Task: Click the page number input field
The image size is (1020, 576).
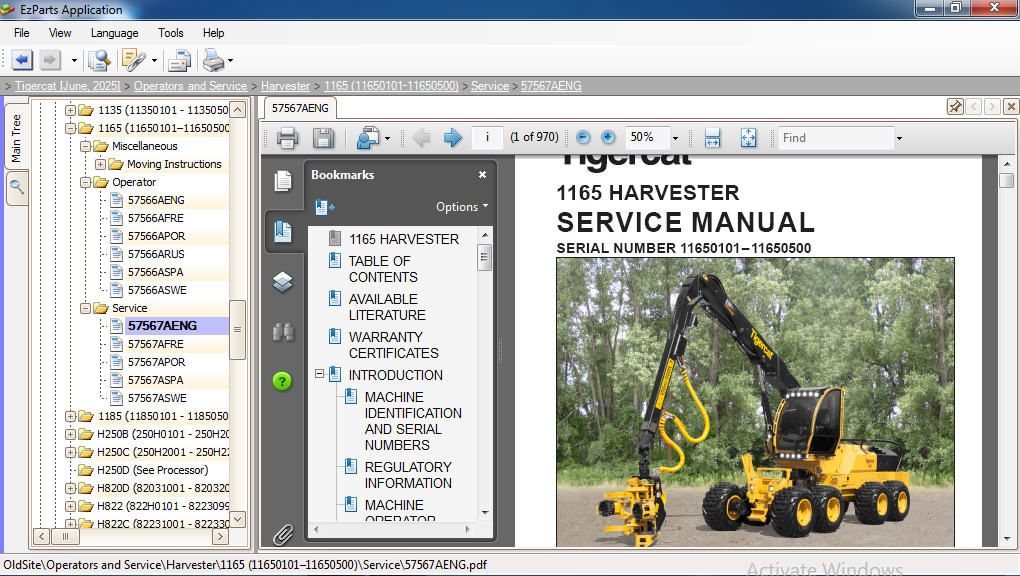Action: (x=487, y=137)
